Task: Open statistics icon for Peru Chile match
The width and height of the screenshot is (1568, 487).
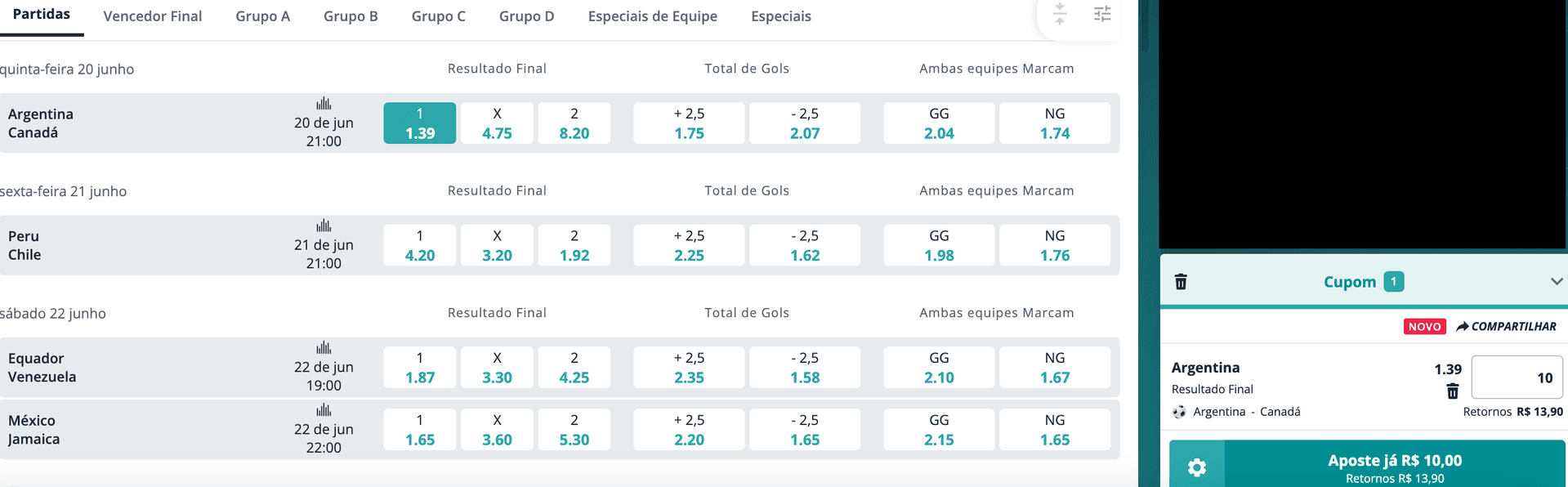Action: (324, 226)
